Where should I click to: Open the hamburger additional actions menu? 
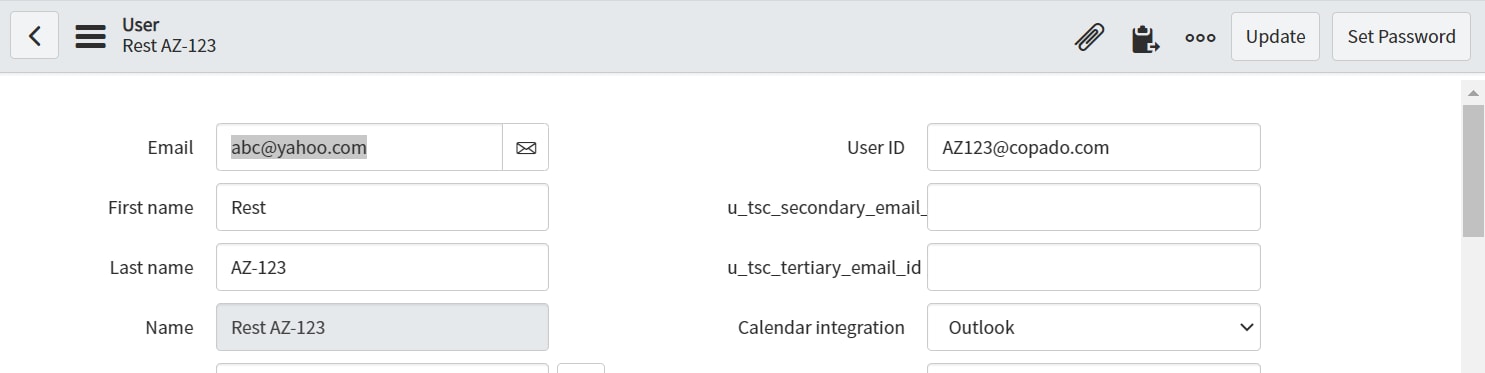pyautogui.click(x=91, y=36)
